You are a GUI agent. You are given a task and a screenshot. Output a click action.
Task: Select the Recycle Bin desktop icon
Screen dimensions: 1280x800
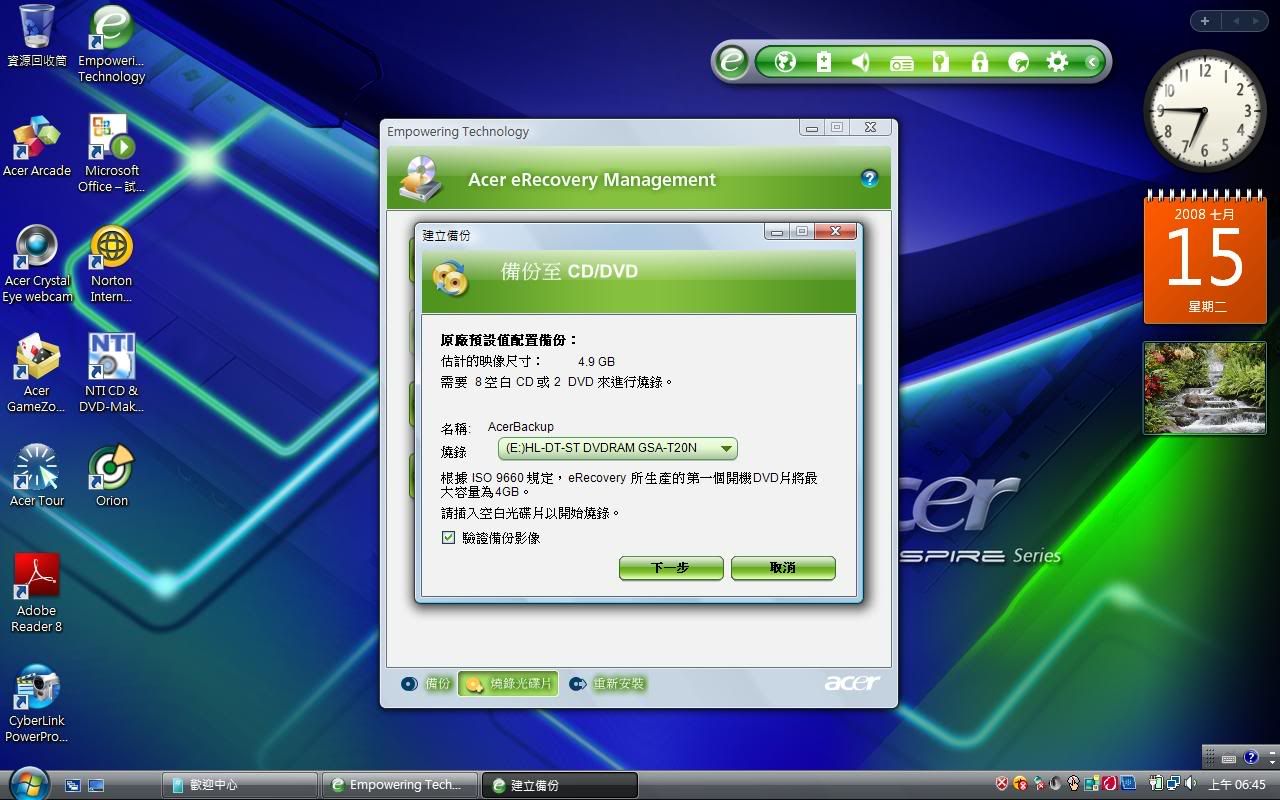pyautogui.click(x=37, y=36)
